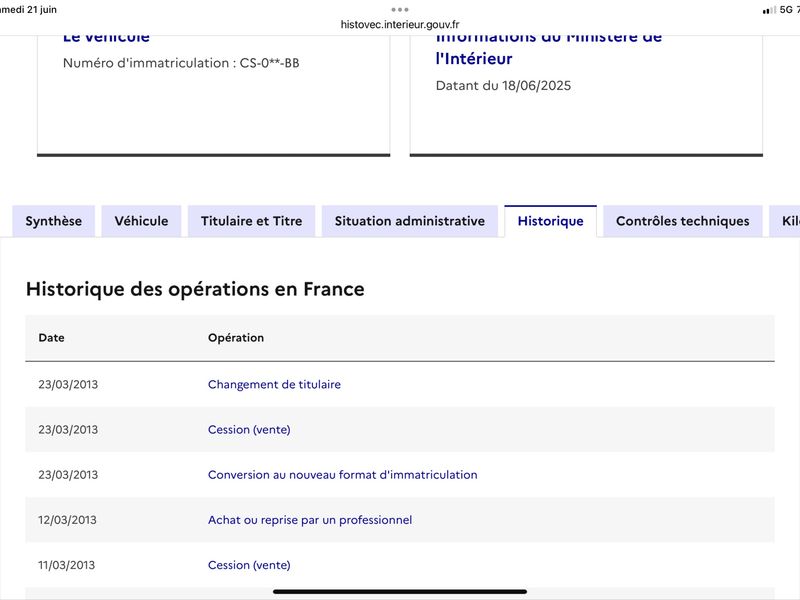Click Cession (vente) dated 11/03/2013
Viewport: 800px width, 600px height.
coord(249,565)
